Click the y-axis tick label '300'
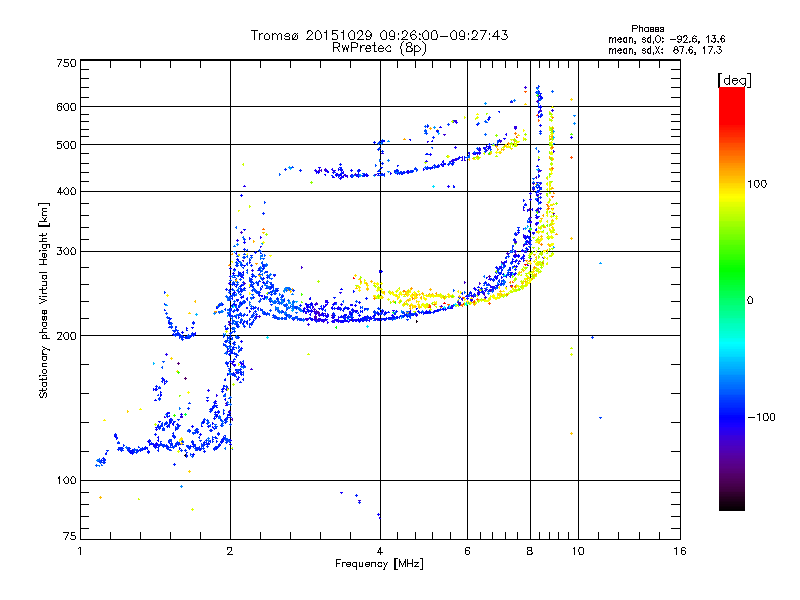 [x=66, y=251]
